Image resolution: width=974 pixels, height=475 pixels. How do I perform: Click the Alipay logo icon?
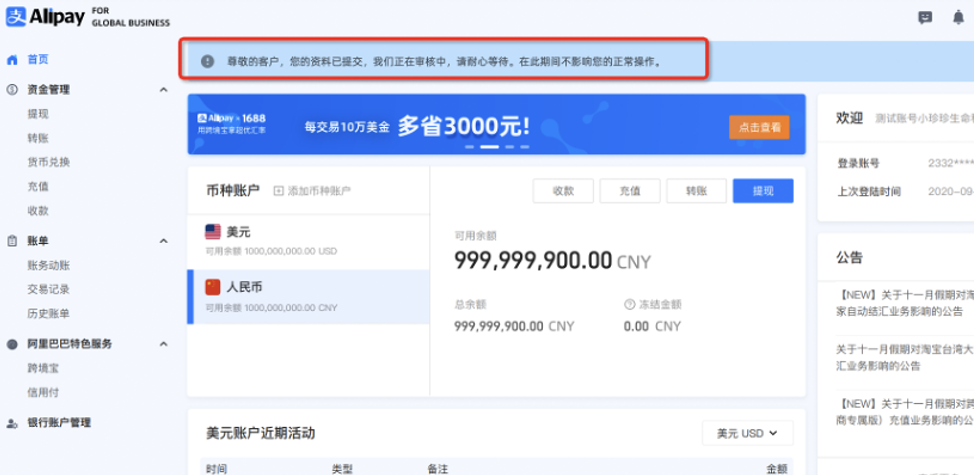click(x=16, y=17)
